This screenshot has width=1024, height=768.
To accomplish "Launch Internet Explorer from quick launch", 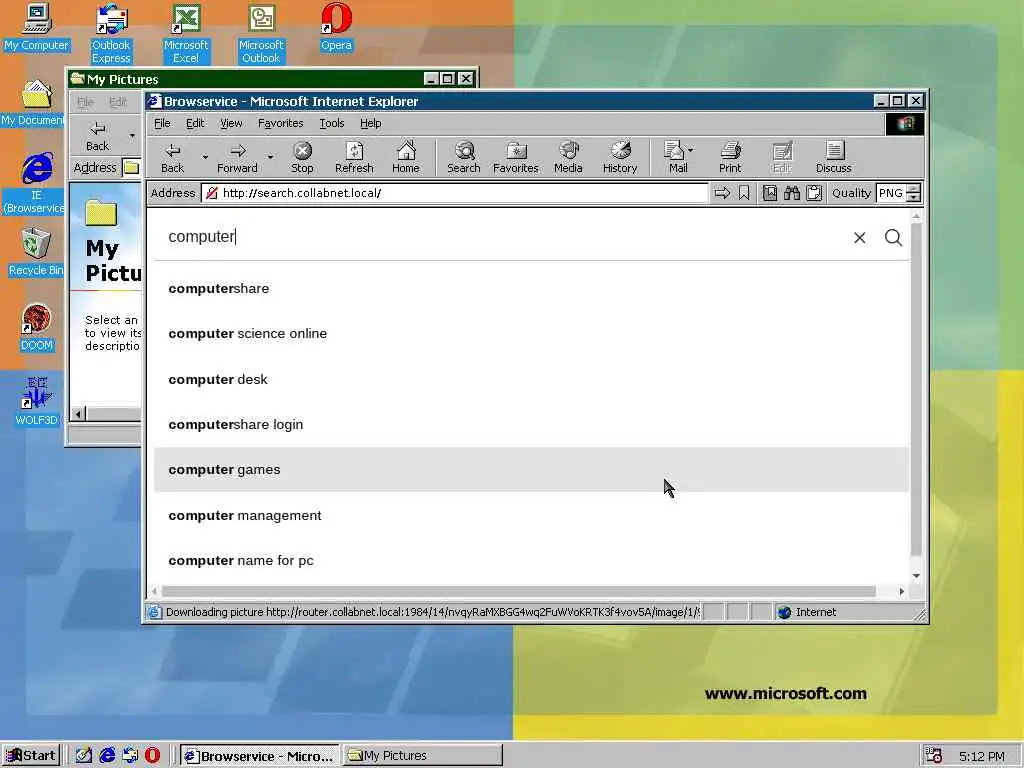I will point(107,756).
